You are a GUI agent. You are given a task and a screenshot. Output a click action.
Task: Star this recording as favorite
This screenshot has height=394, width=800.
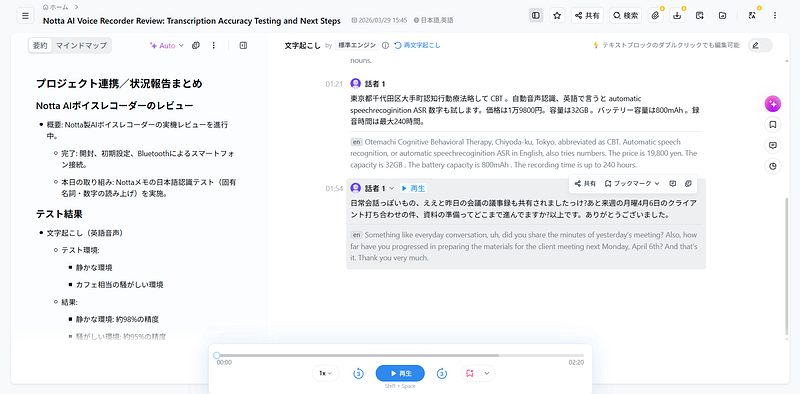click(557, 15)
